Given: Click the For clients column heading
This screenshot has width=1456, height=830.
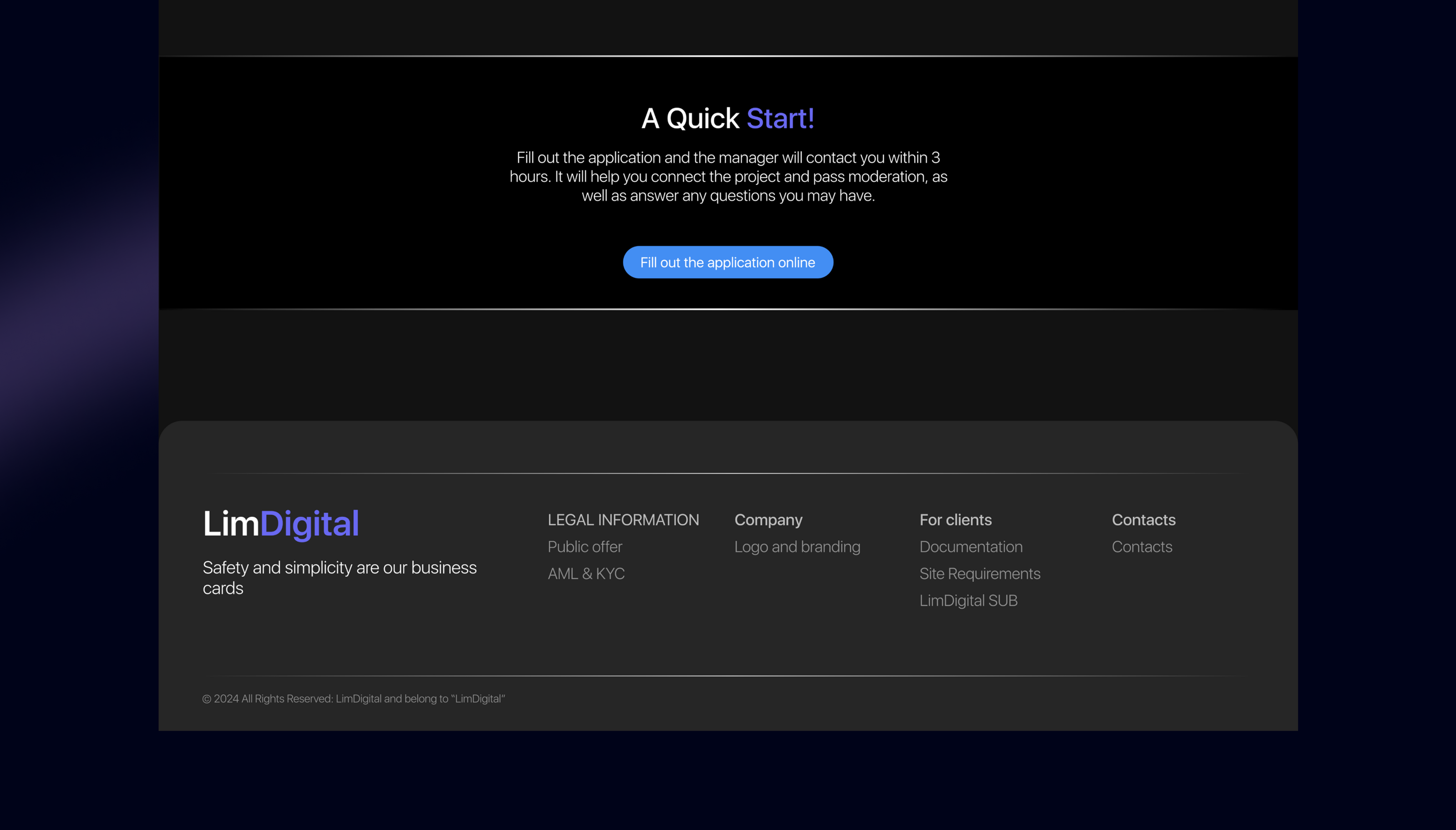Looking at the screenshot, I should tap(955, 519).
